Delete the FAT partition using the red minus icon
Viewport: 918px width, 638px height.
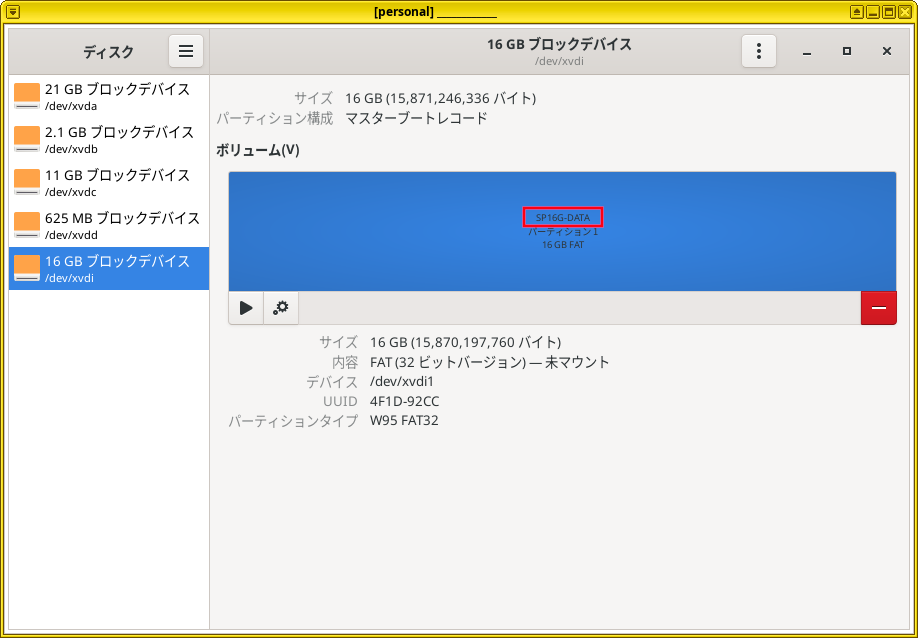tap(878, 308)
